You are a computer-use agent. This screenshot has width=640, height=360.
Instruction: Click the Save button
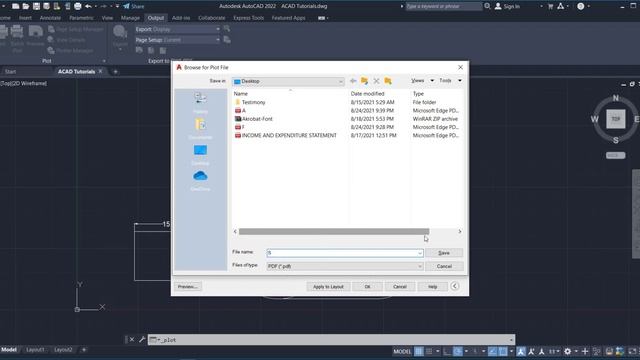[x=444, y=253]
